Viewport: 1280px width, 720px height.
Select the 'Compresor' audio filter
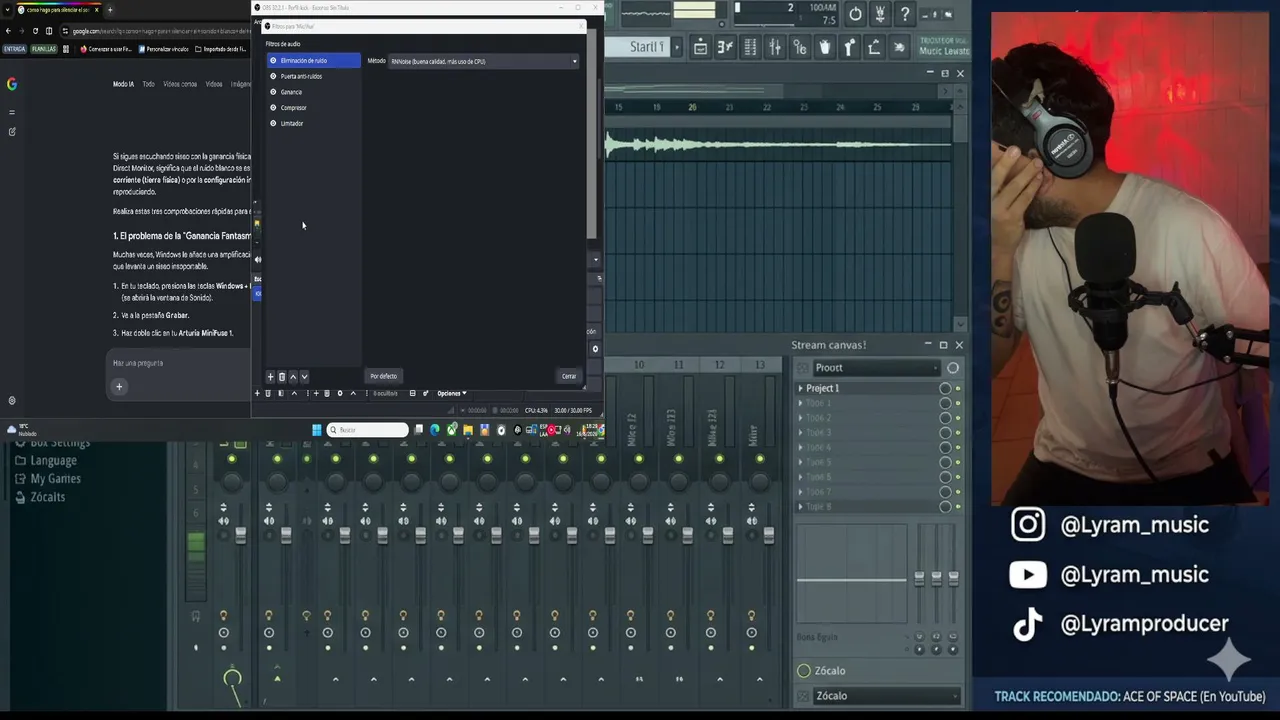tap(314, 108)
